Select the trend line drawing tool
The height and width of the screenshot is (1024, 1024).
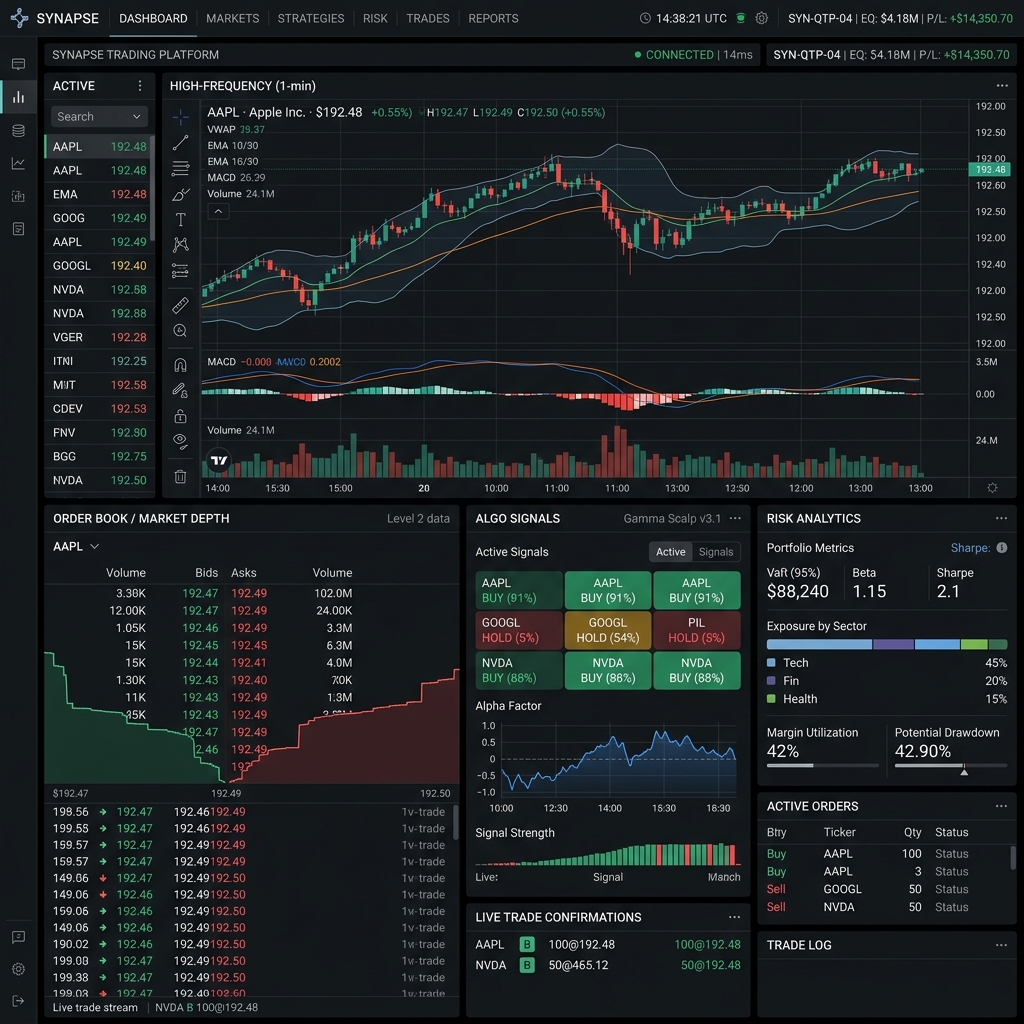pyautogui.click(x=180, y=142)
